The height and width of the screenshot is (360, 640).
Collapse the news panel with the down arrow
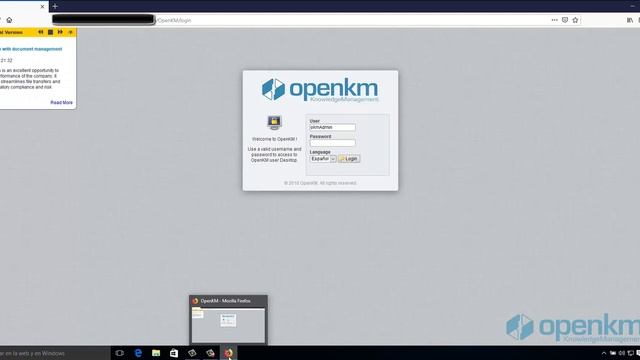pyautogui.click(x=70, y=32)
